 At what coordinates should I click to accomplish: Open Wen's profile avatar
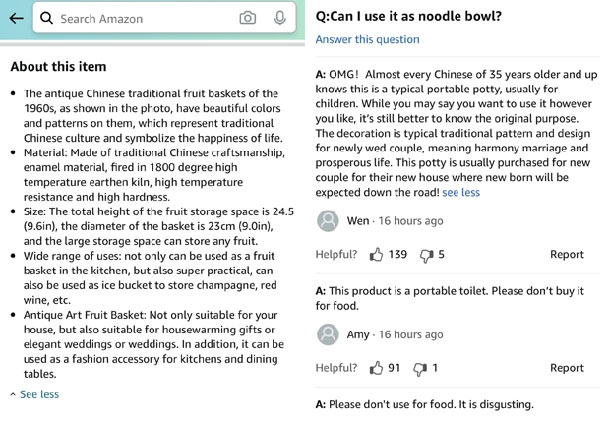327,221
